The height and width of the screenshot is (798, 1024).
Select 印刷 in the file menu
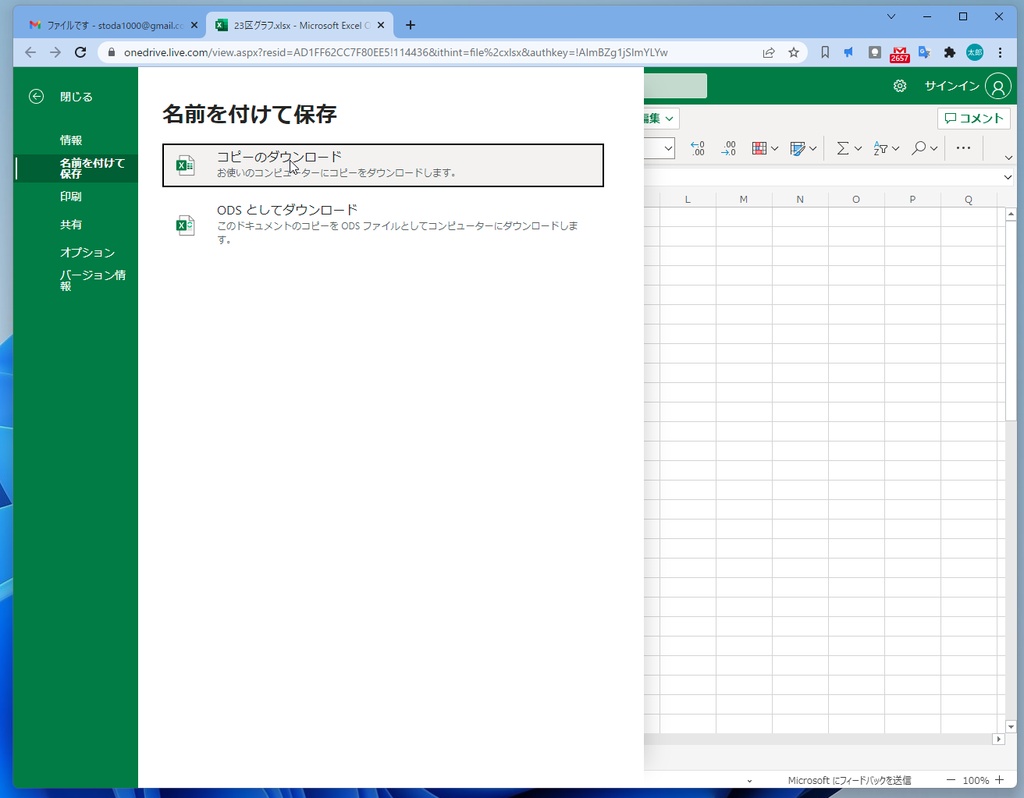[71, 196]
